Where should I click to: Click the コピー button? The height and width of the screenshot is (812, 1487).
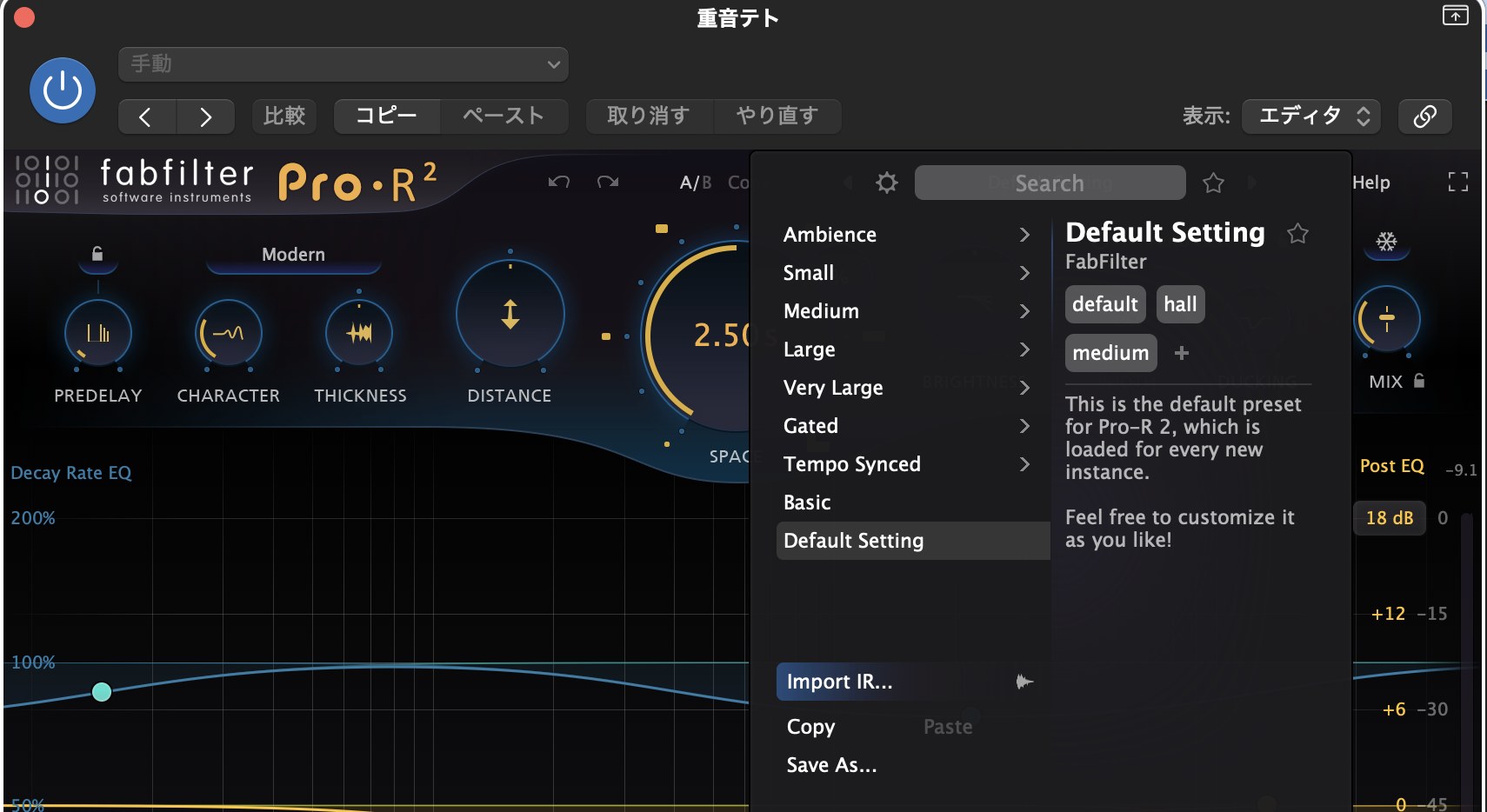click(386, 116)
